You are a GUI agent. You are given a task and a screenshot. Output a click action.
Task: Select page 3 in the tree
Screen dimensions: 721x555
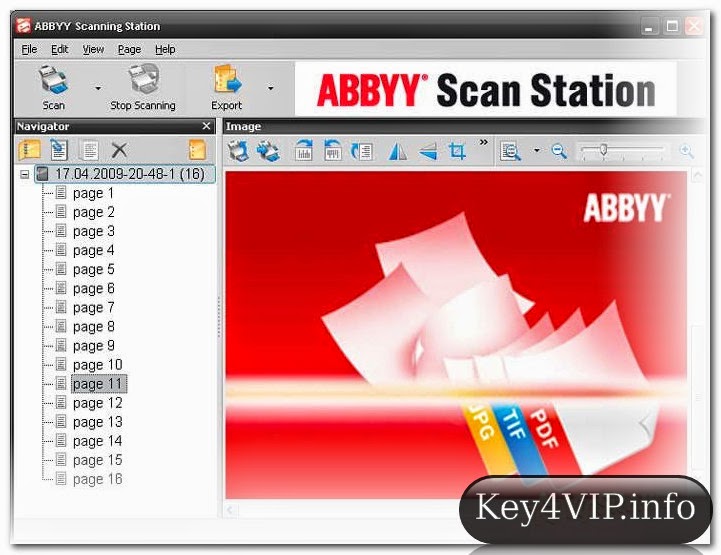[93, 231]
